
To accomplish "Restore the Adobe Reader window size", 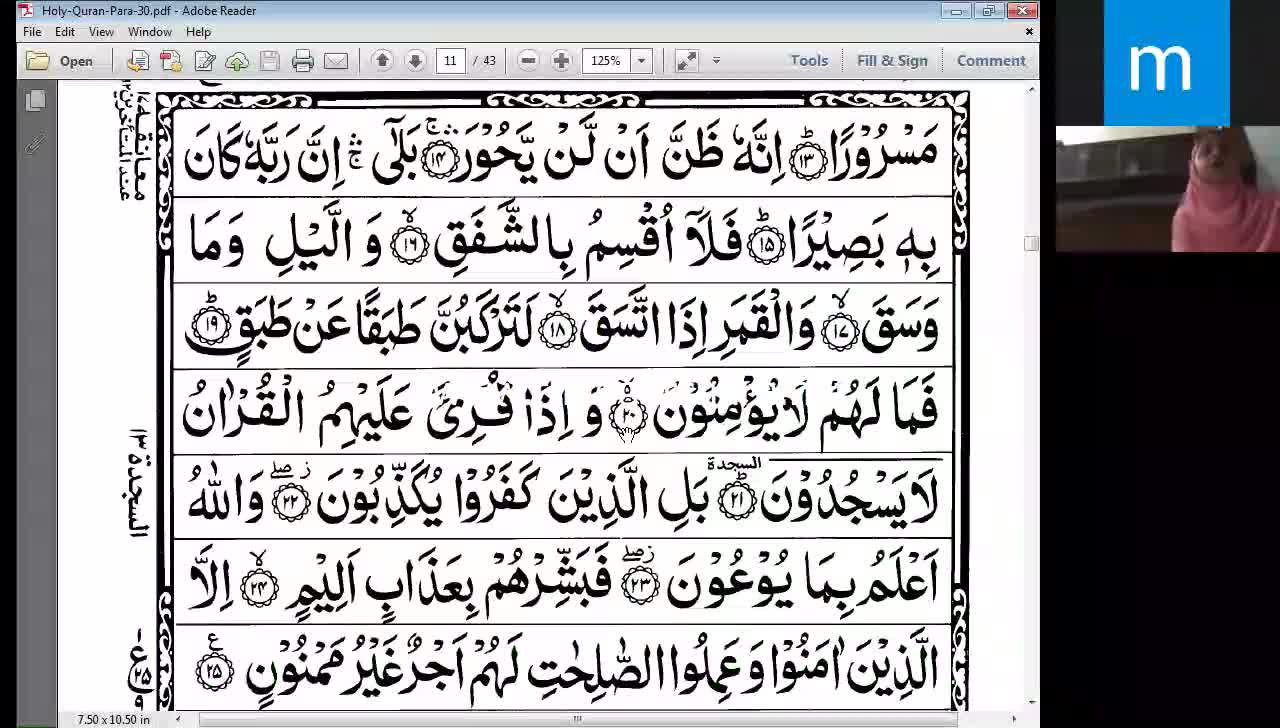I will pos(989,11).
